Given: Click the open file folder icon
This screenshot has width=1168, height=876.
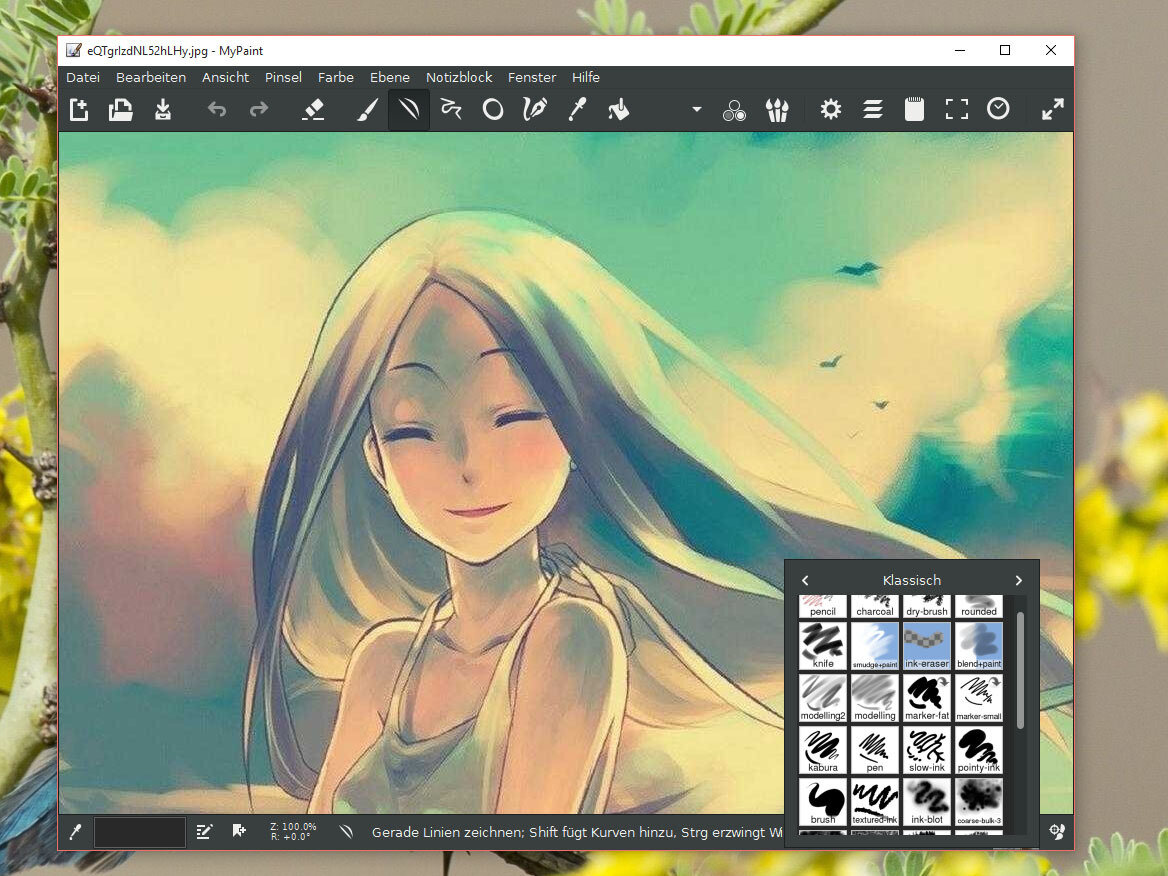Looking at the screenshot, I should [121, 110].
